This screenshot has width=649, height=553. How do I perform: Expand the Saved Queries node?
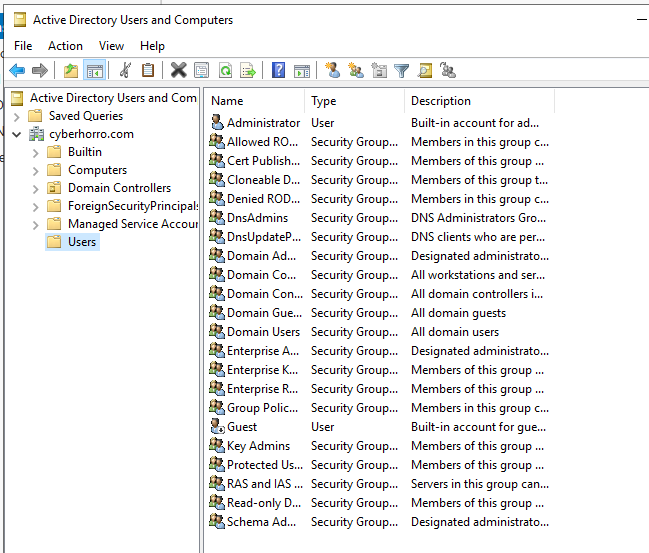(x=17, y=116)
